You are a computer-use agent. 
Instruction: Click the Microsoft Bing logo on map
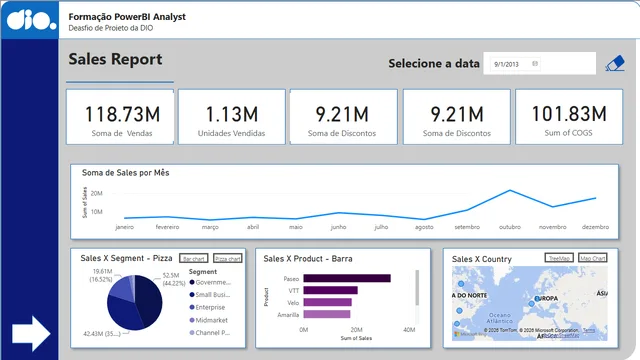(470, 334)
